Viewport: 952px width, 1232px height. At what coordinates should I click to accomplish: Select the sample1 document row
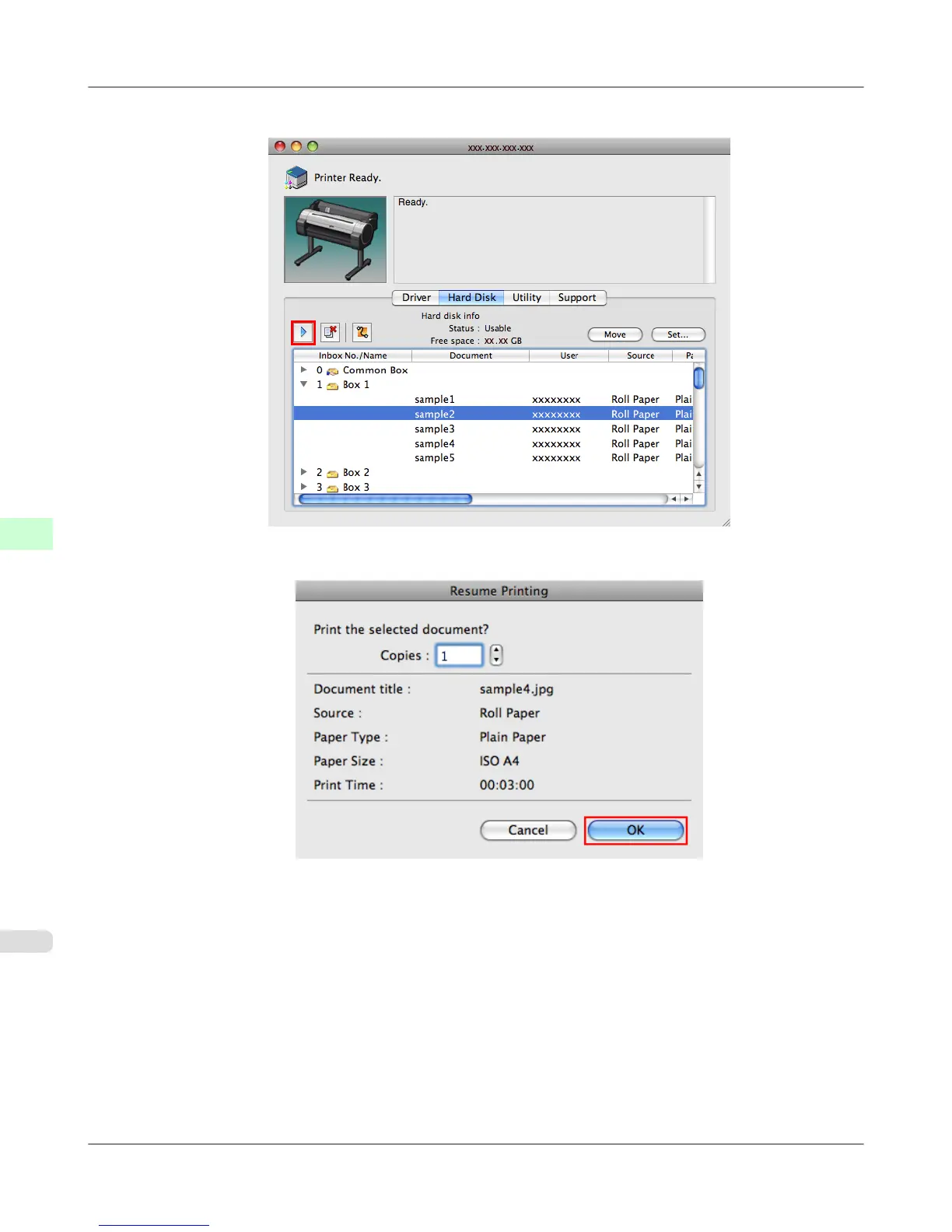pyautogui.click(x=493, y=400)
